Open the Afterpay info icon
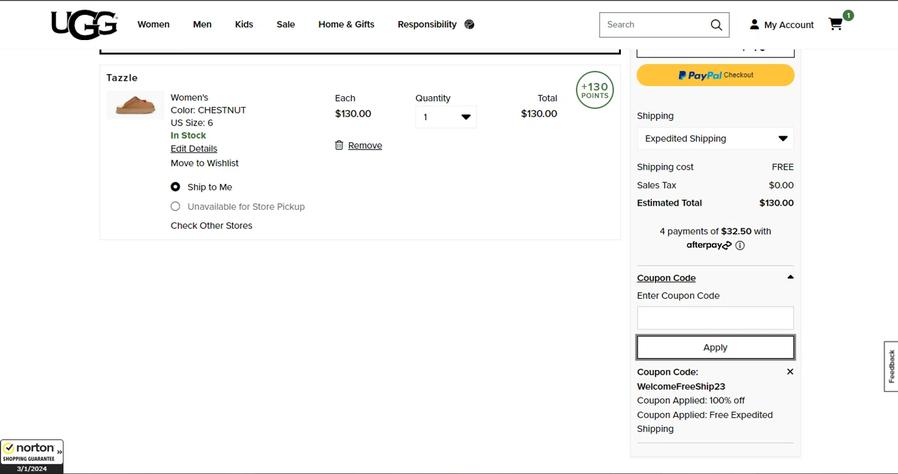Screen dimensions: 898x474 tap(740, 246)
